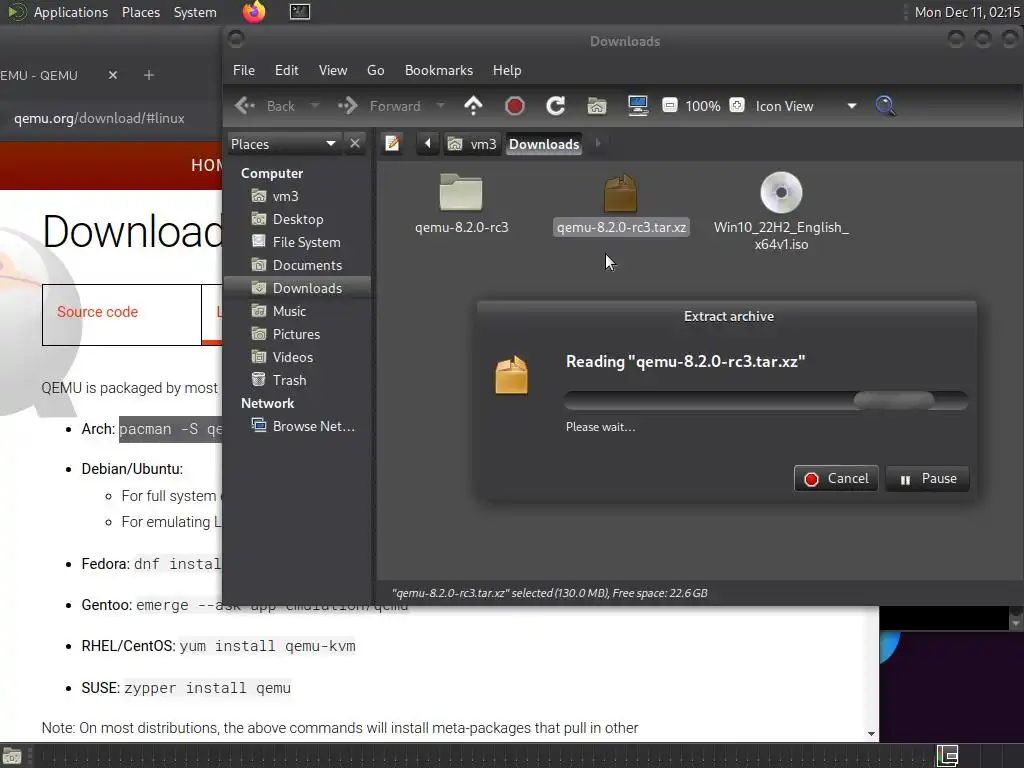Close the Places side pane
Image resolution: width=1024 pixels, height=768 pixels.
coord(355,144)
